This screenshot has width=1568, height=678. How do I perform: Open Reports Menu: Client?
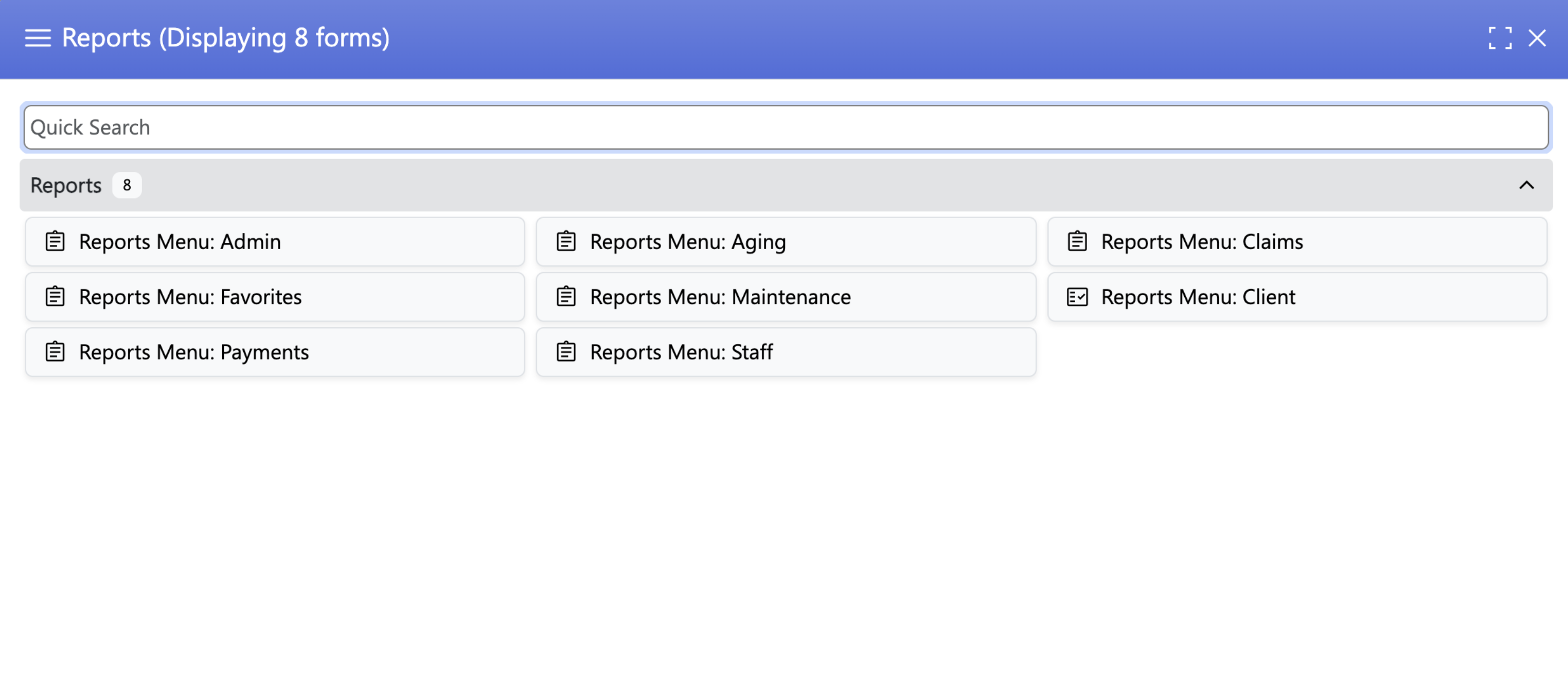[1297, 297]
